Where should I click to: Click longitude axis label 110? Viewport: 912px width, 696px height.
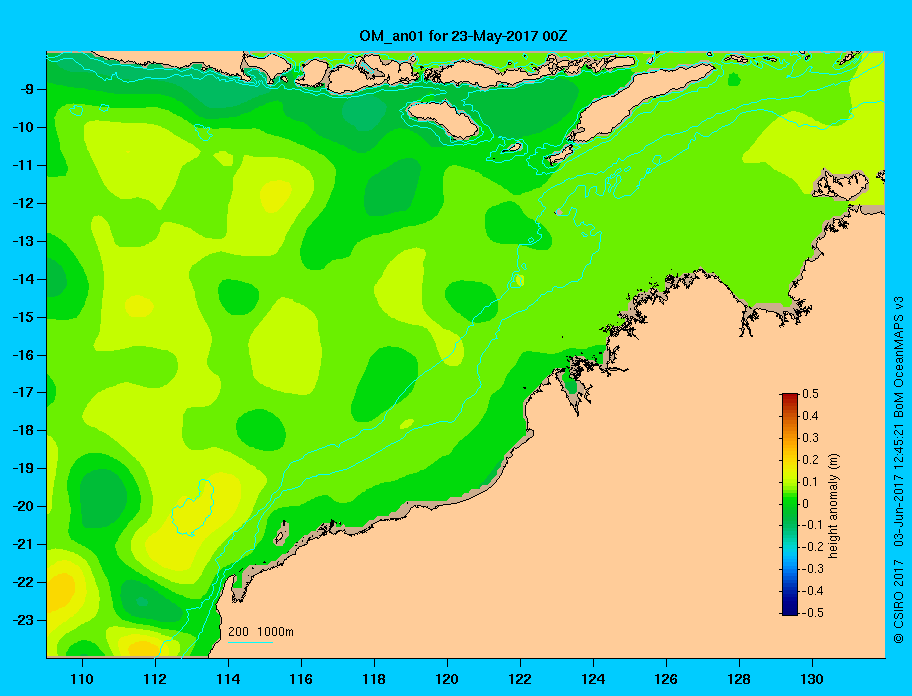pos(82,679)
